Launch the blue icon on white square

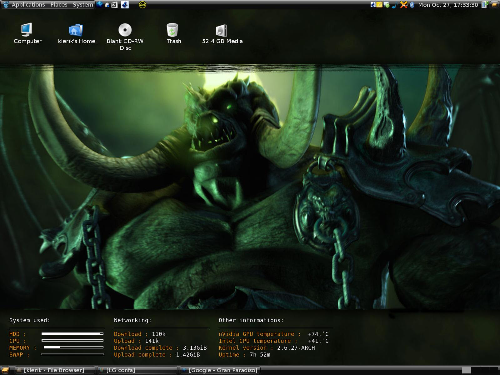coord(125,5)
